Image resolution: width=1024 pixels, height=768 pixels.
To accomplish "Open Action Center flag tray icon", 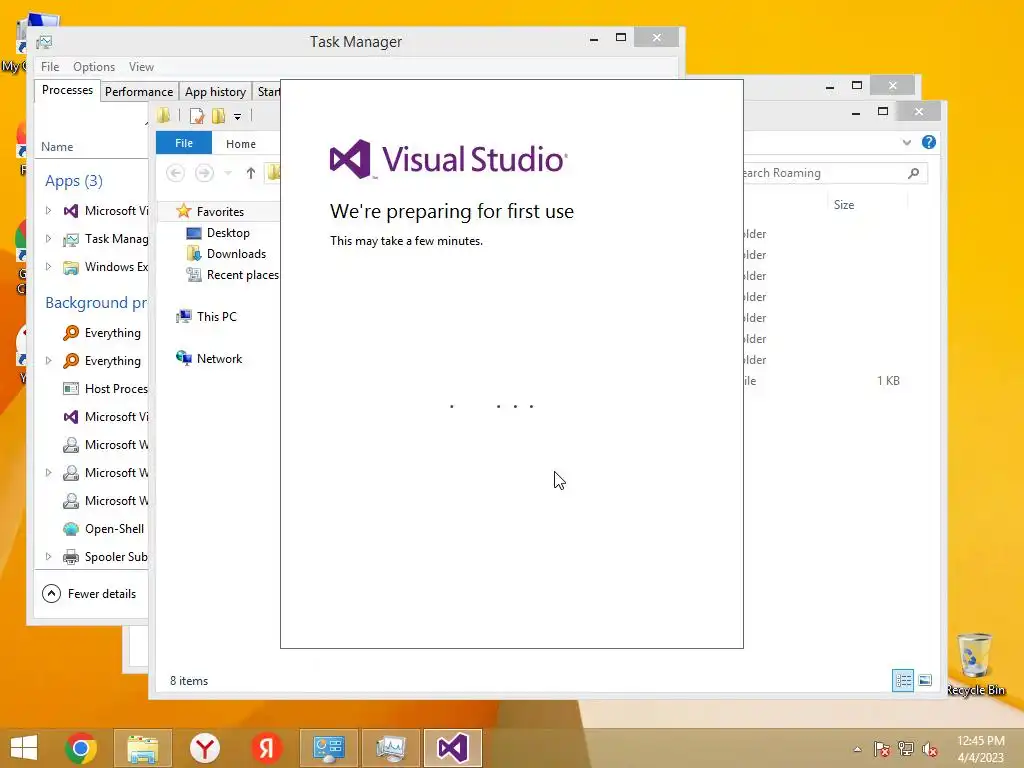I will pyautogui.click(x=882, y=749).
